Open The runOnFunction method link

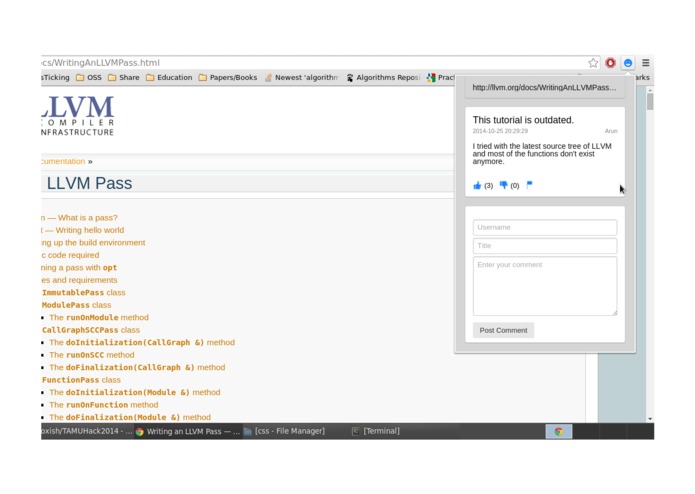point(104,405)
